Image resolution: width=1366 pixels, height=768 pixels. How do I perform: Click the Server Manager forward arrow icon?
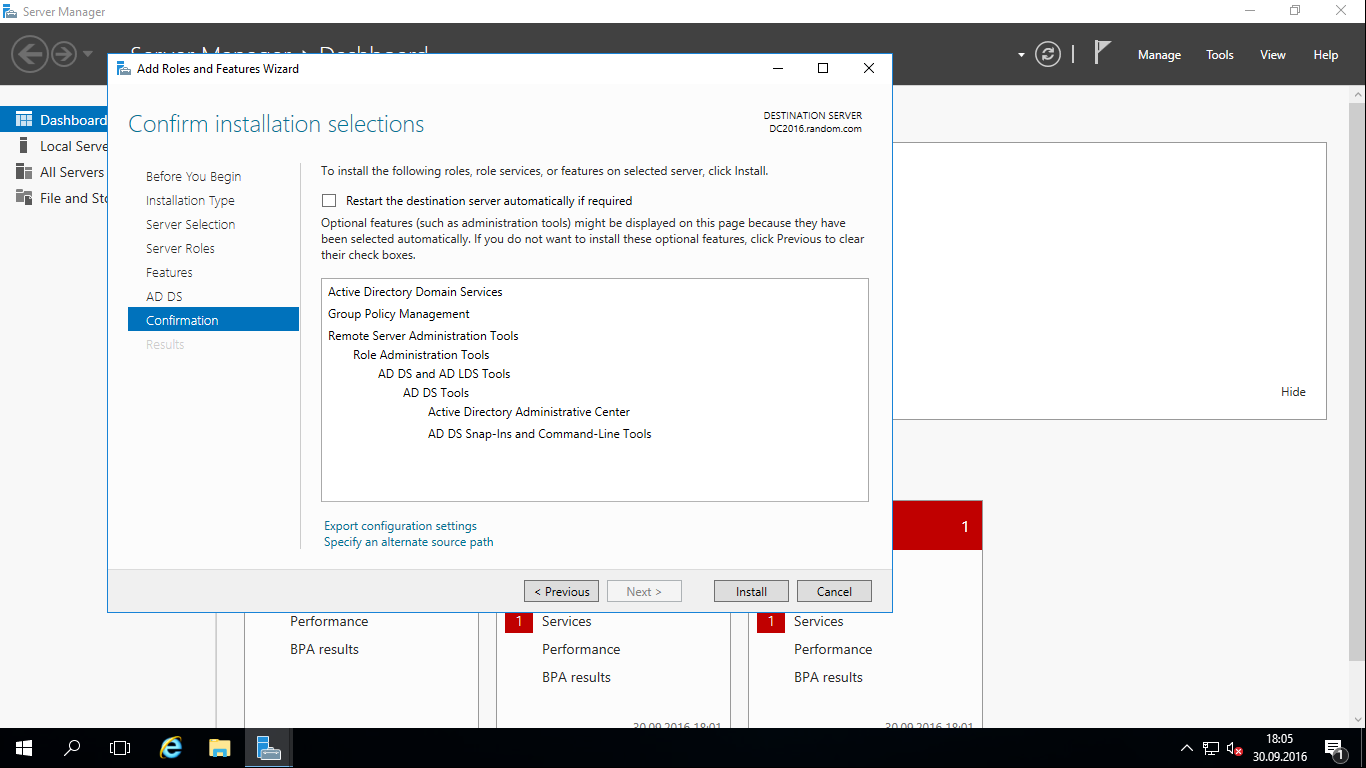click(64, 53)
